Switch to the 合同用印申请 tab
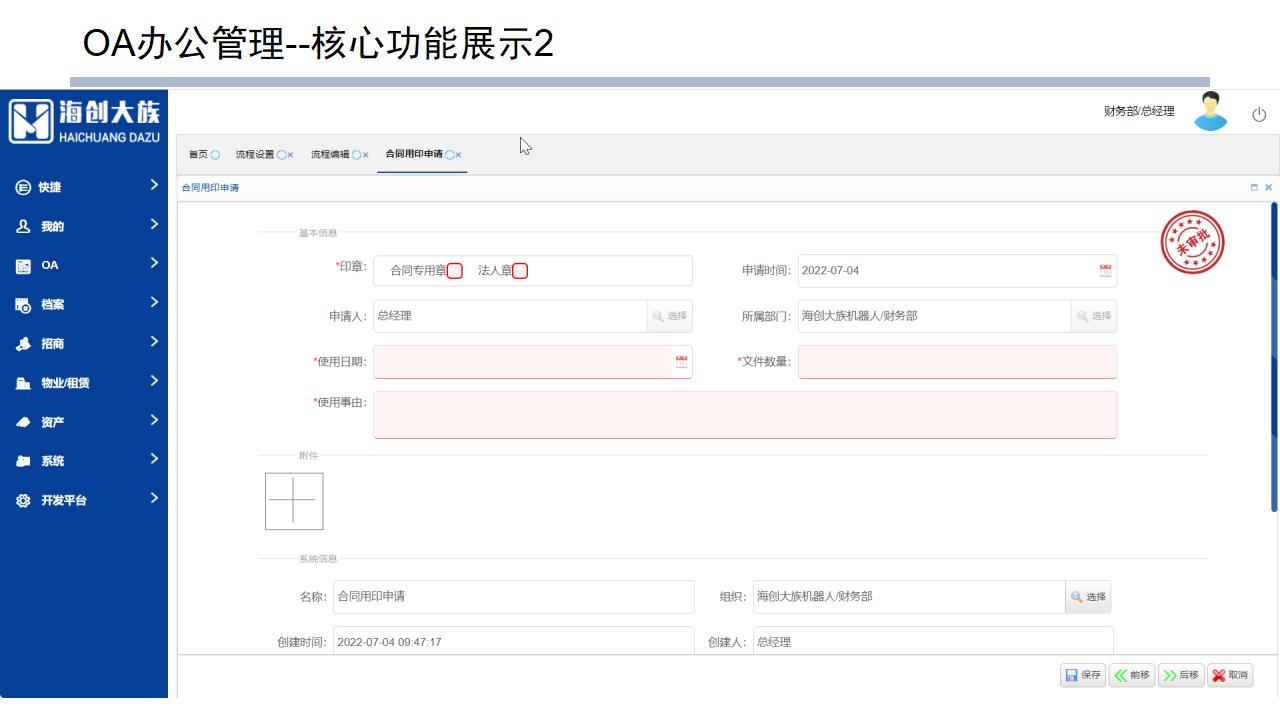 click(x=414, y=154)
